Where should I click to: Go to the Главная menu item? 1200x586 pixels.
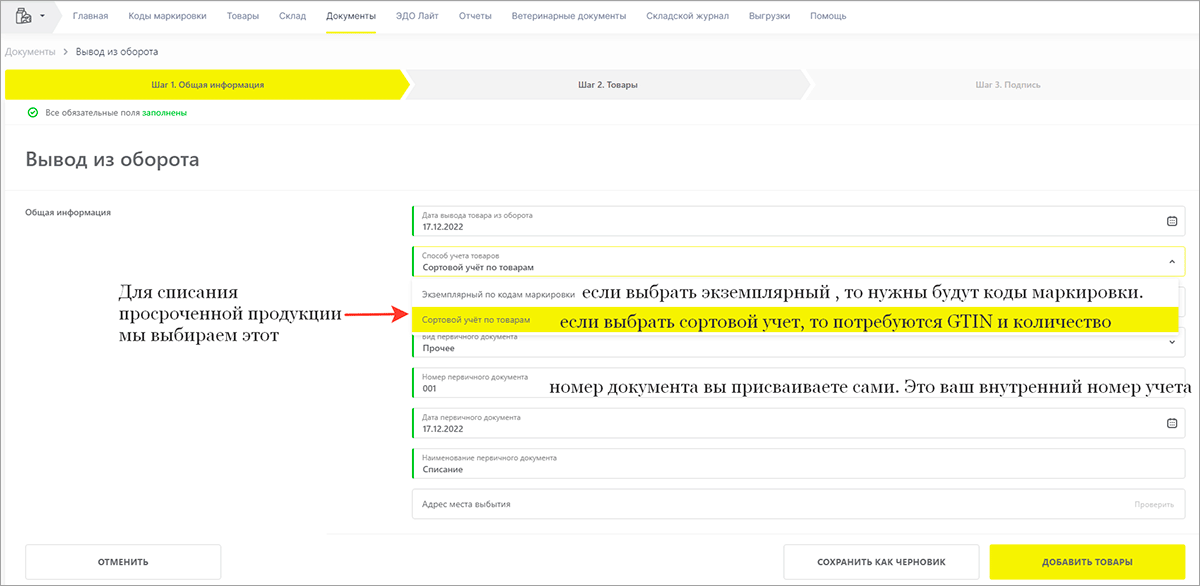(90, 16)
